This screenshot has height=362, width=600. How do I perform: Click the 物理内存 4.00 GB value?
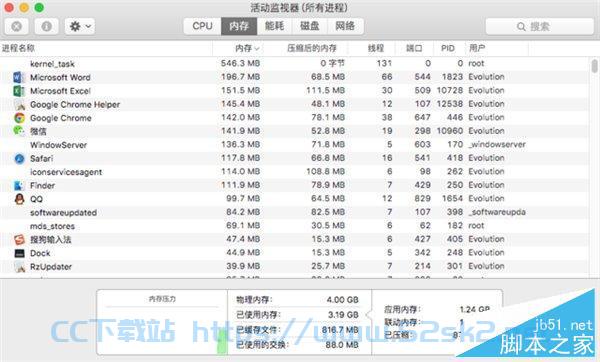coord(342,300)
